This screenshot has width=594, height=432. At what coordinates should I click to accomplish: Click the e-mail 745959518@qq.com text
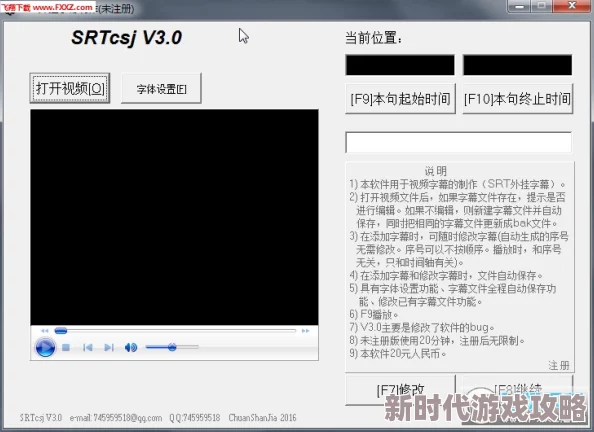coord(116,418)
